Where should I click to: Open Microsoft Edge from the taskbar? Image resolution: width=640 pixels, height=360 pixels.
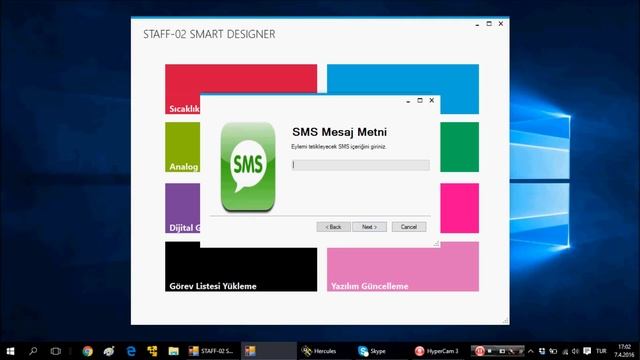click(131, 351)
